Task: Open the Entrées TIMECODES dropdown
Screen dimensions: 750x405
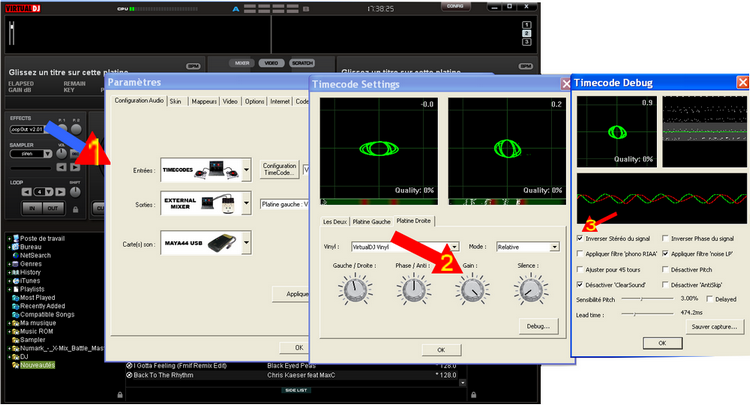Action: pyautogui.click(x=247, y=169)
